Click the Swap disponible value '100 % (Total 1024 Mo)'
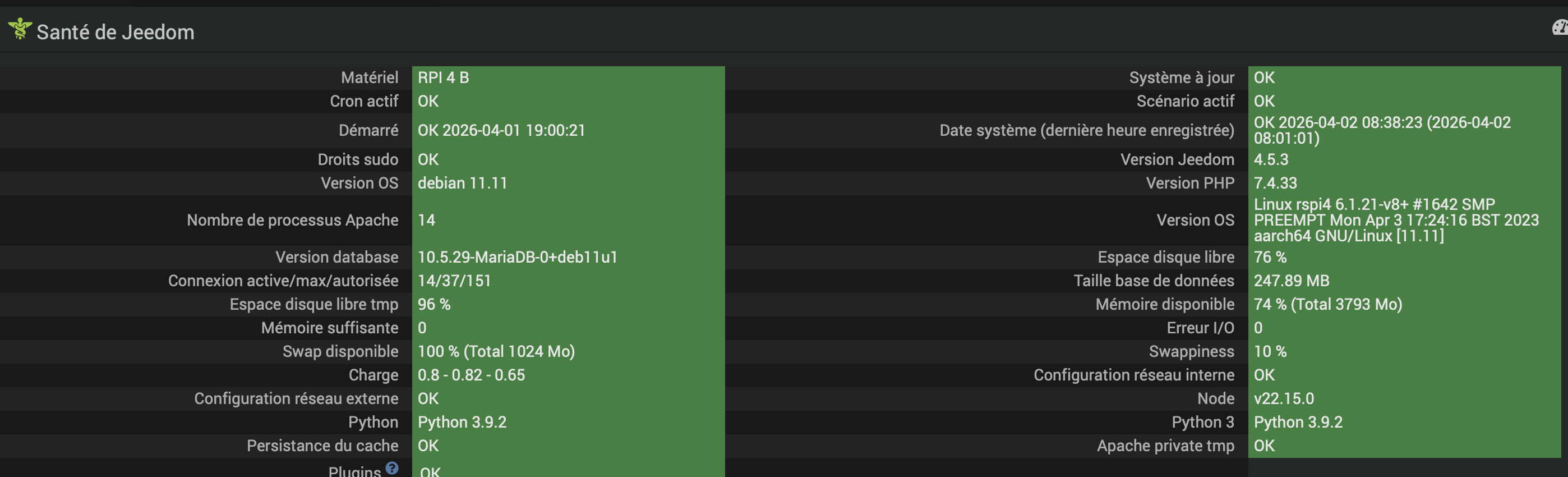The width and height of the screenshot is (1568, 477). point(496,351)
